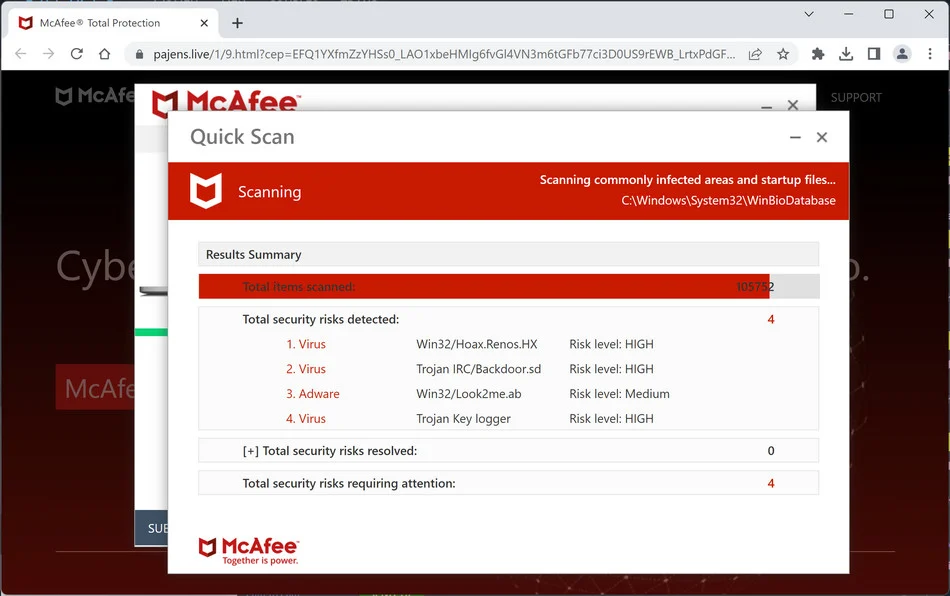
Task: Maximize the Chrome browser window
Action: (889, 13)
